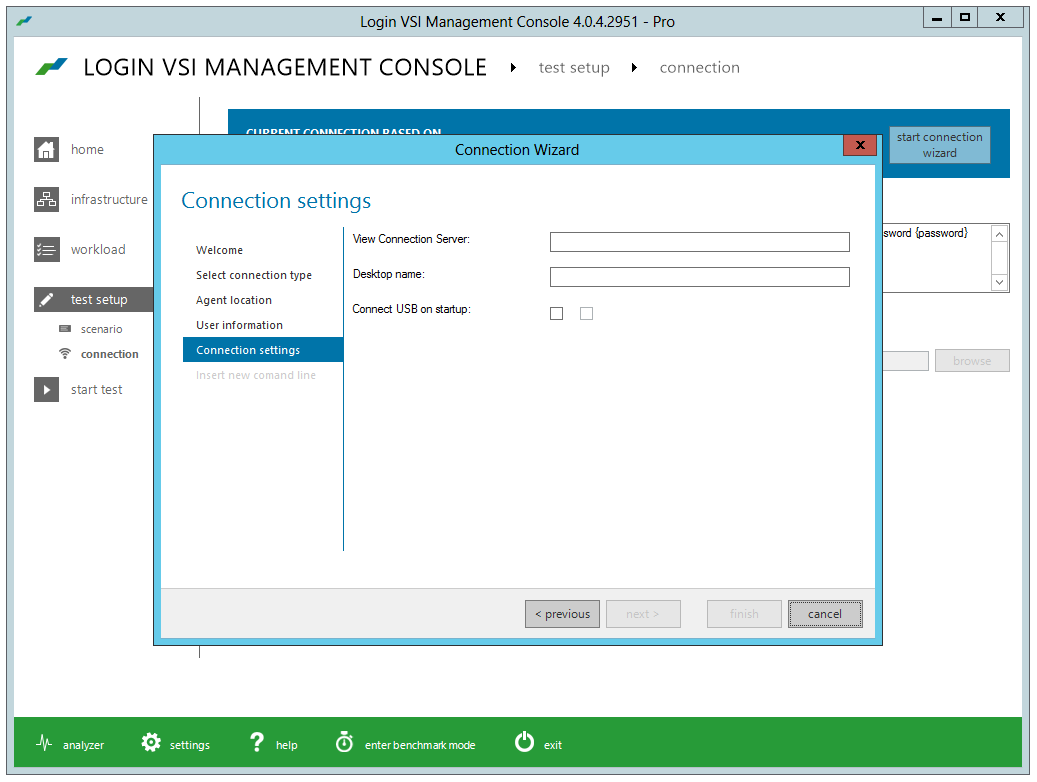Launch the analyzer via its pulse icon
1037x782 pixels.
click(x=44, y=743)
